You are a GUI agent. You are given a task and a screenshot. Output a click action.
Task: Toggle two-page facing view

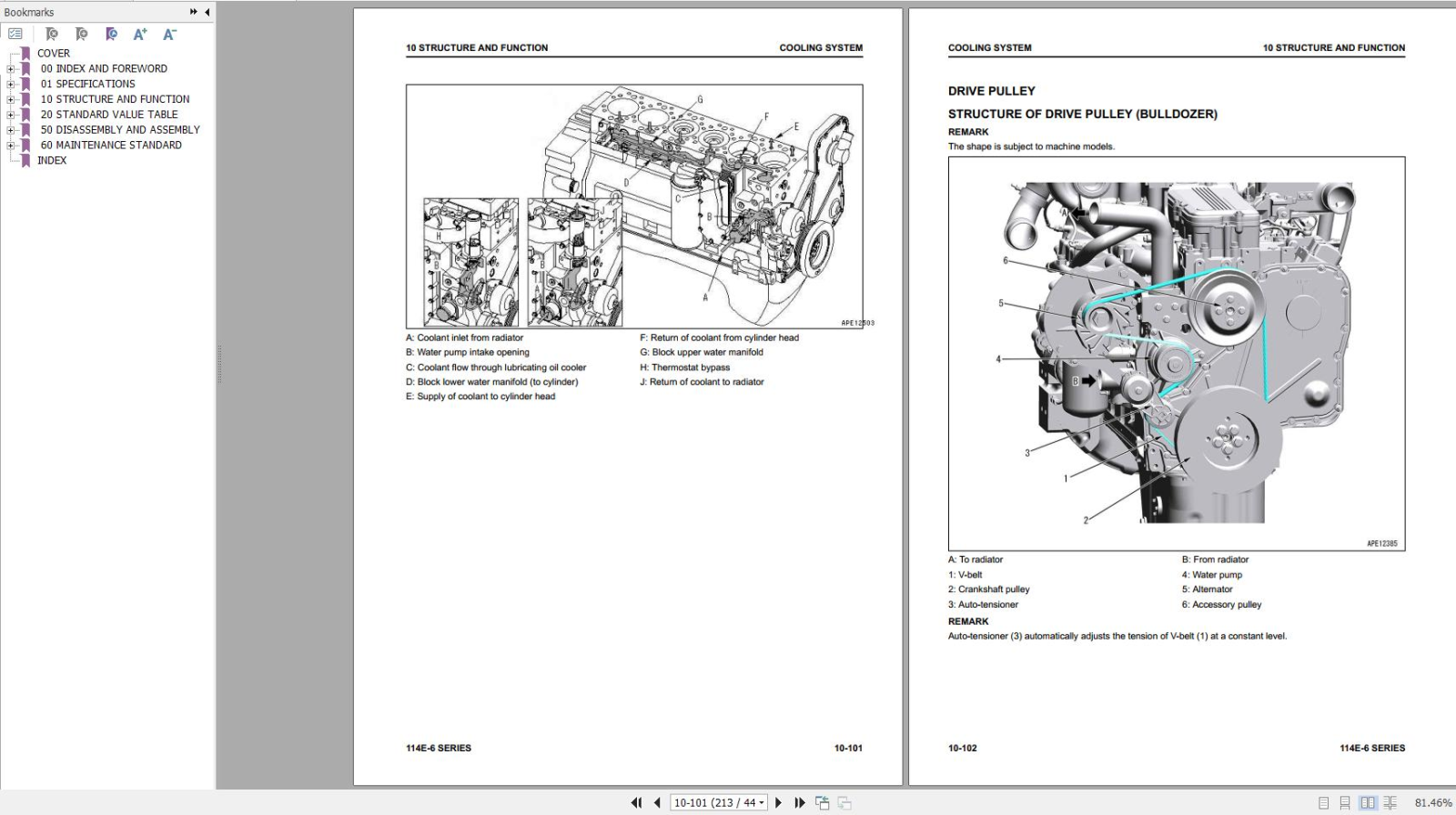(x=1368, y=803)
